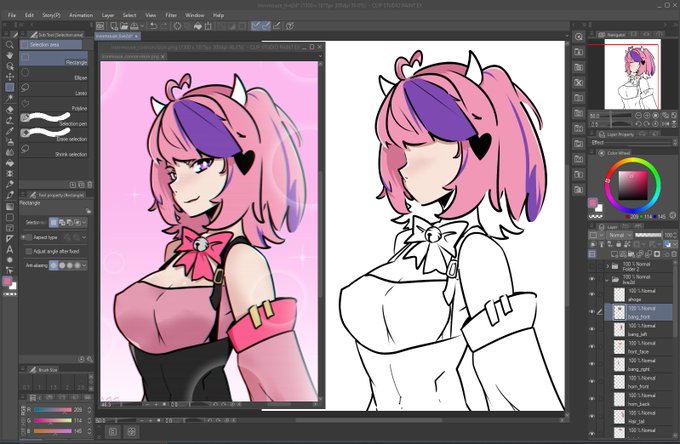Click the New canvas icon
Image resolution: width=680 pixels, height=444 pixels.
(x=114, y=26)
